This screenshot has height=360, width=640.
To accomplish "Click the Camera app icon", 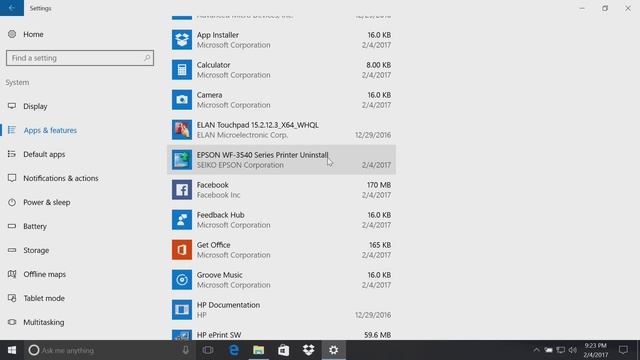I will [x=182, y=100].
